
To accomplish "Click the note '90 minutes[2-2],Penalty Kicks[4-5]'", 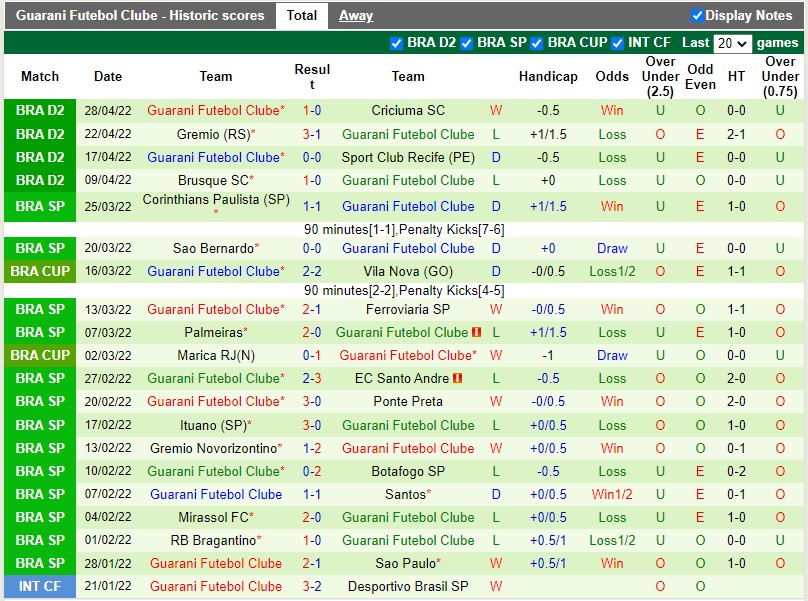I will 404,290.
